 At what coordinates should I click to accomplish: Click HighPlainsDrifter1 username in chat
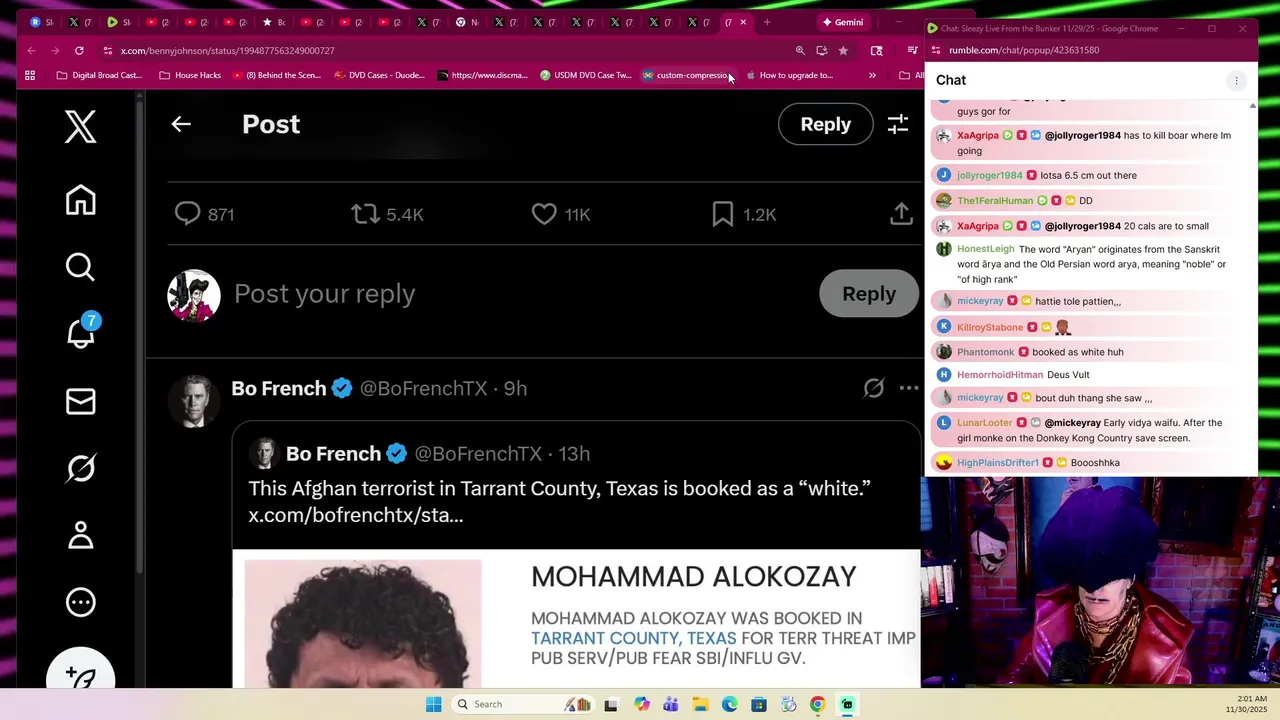coord(998,462)
